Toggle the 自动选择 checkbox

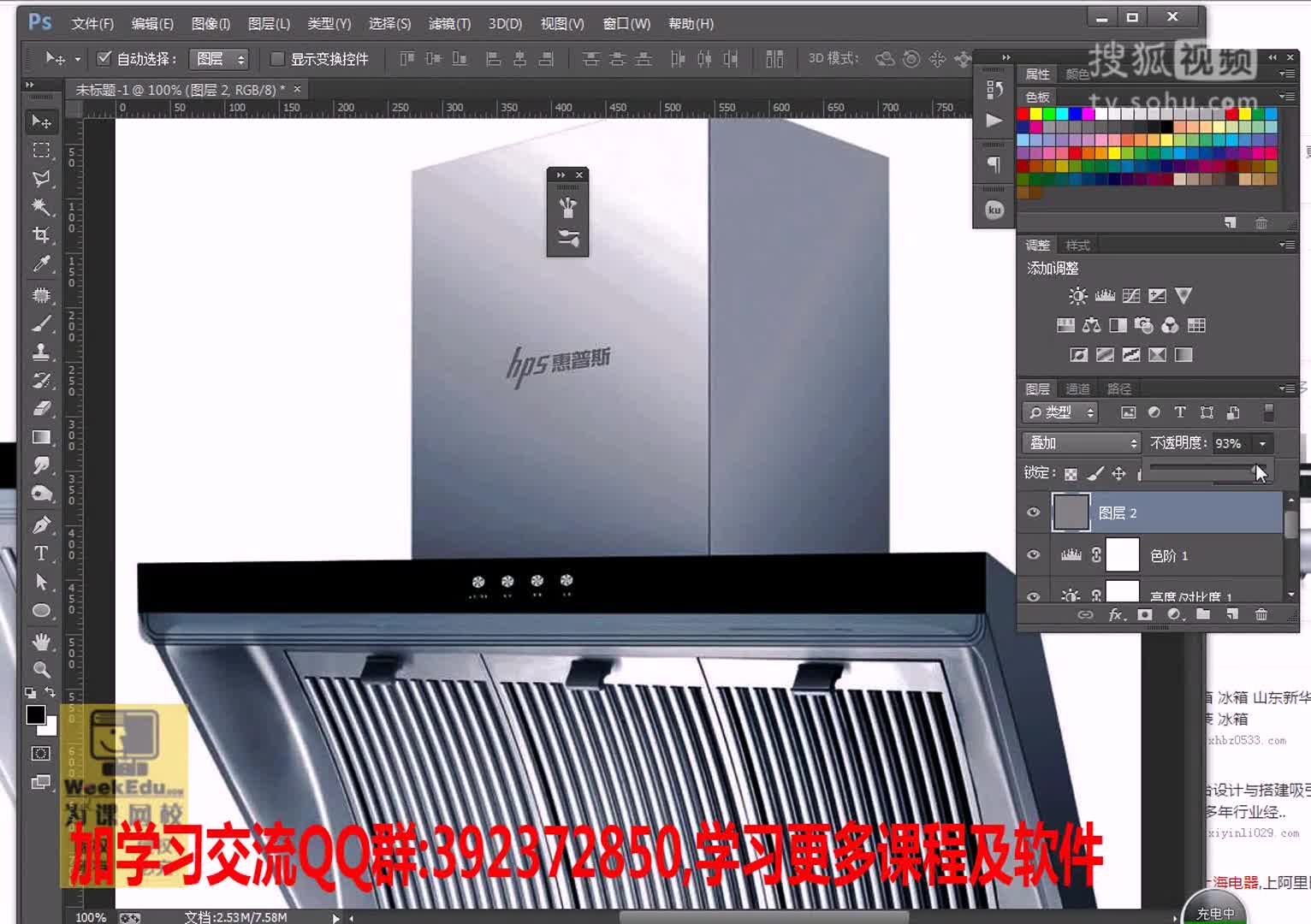(104, 58)
